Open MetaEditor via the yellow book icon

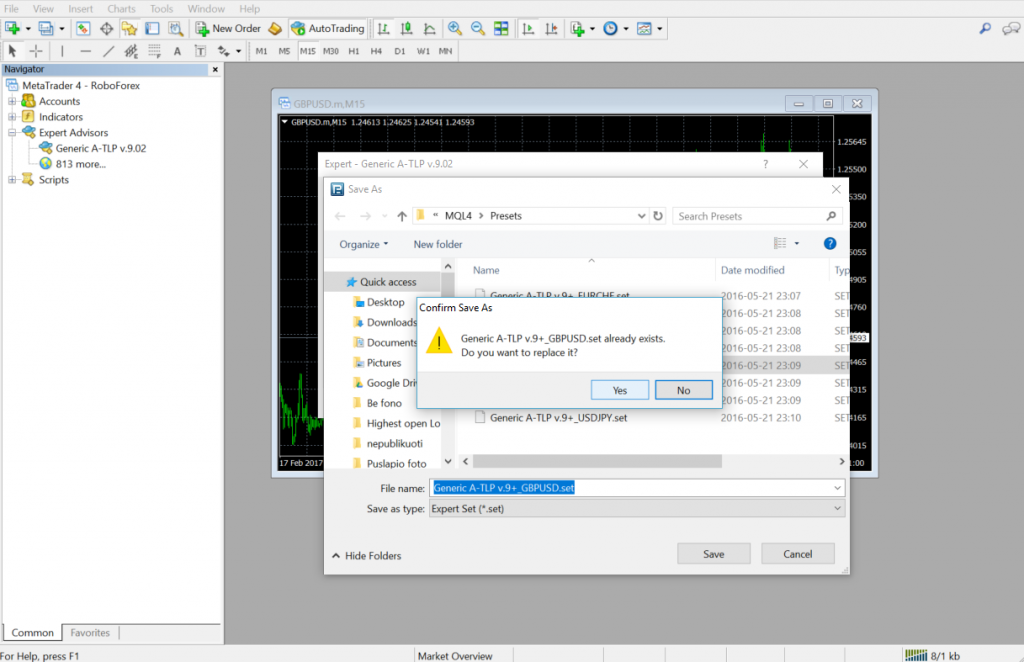[275, 28]
